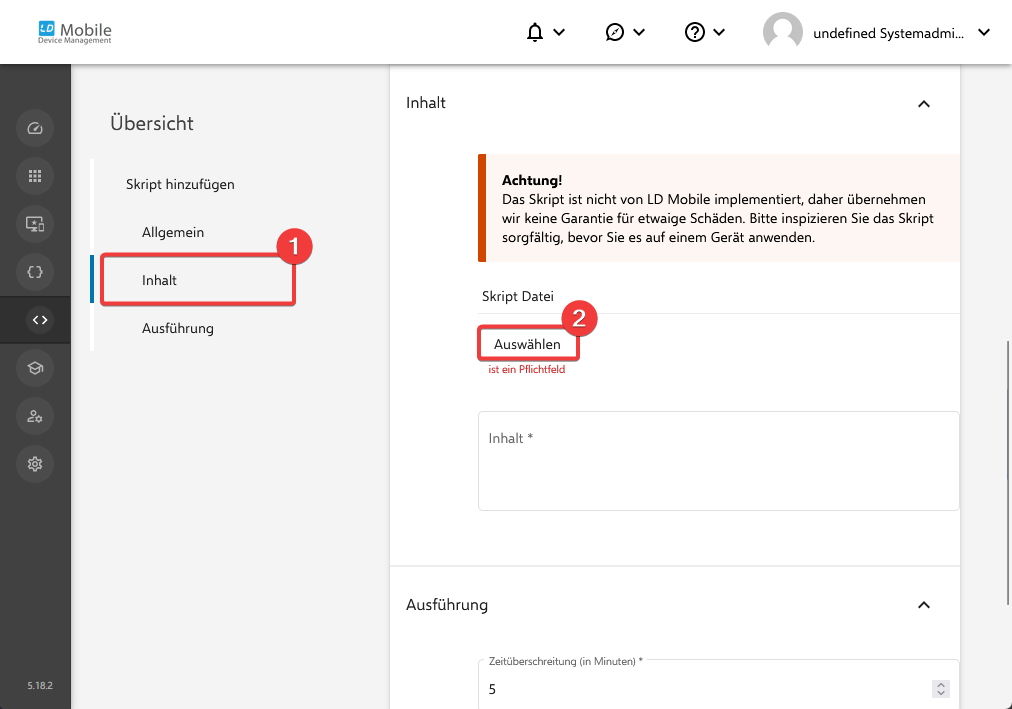Jump to Ausführung in the overview

point(178,328)
